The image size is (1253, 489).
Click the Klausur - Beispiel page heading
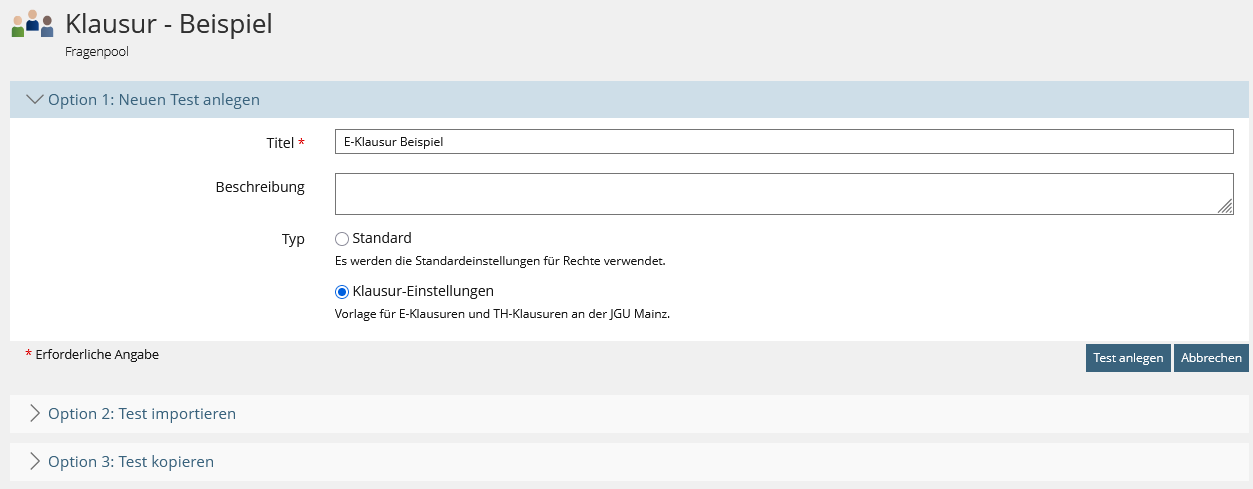169,24
